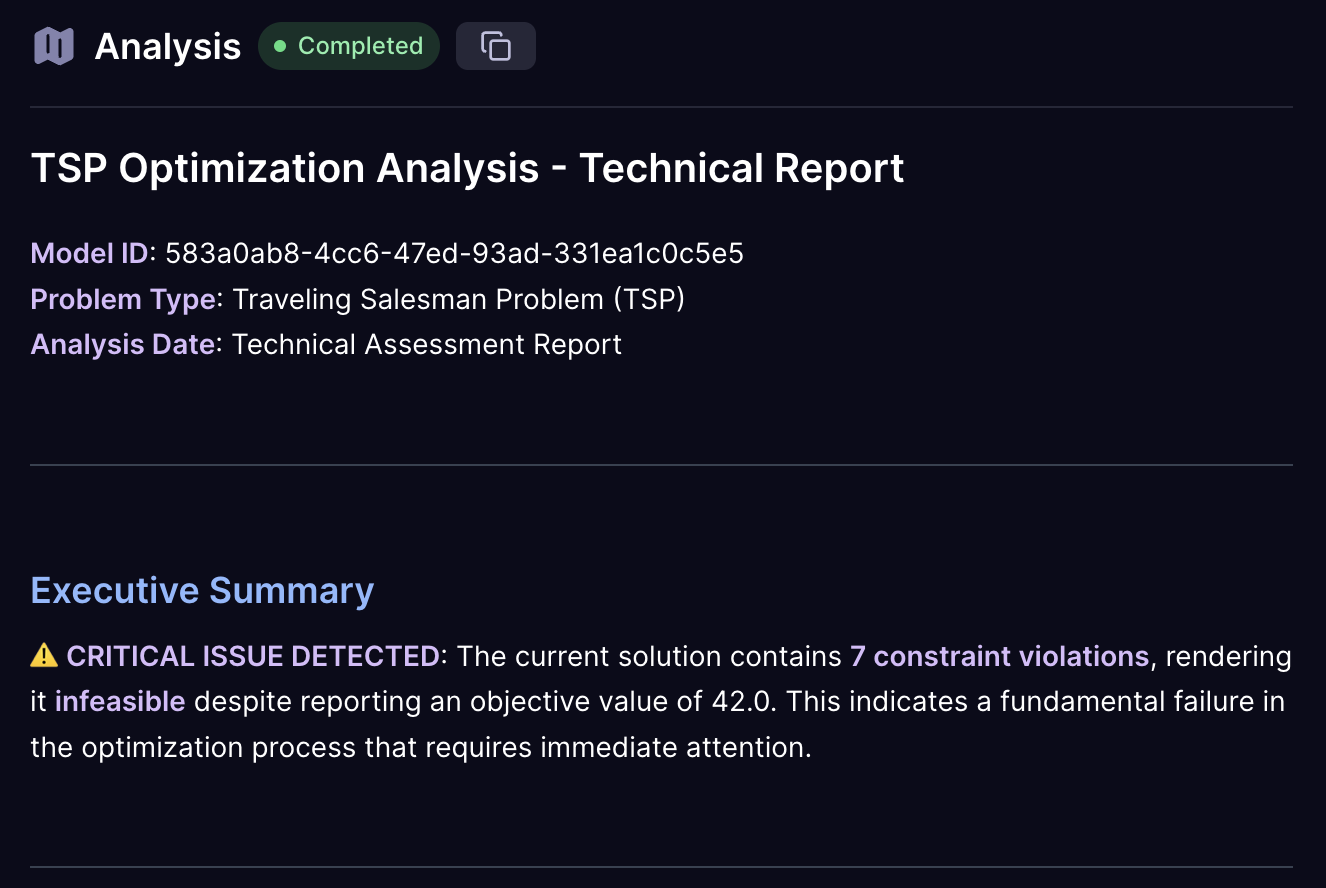The image size is (1326, 888).
Task: Click the infeasible highlighted text
Action: point(120,701)
